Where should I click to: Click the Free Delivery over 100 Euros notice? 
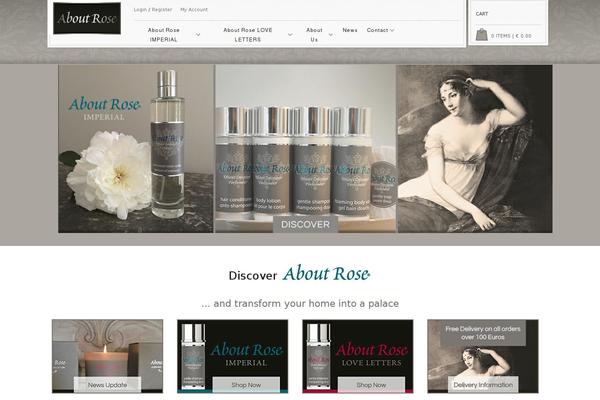click(x=483, y=333)
